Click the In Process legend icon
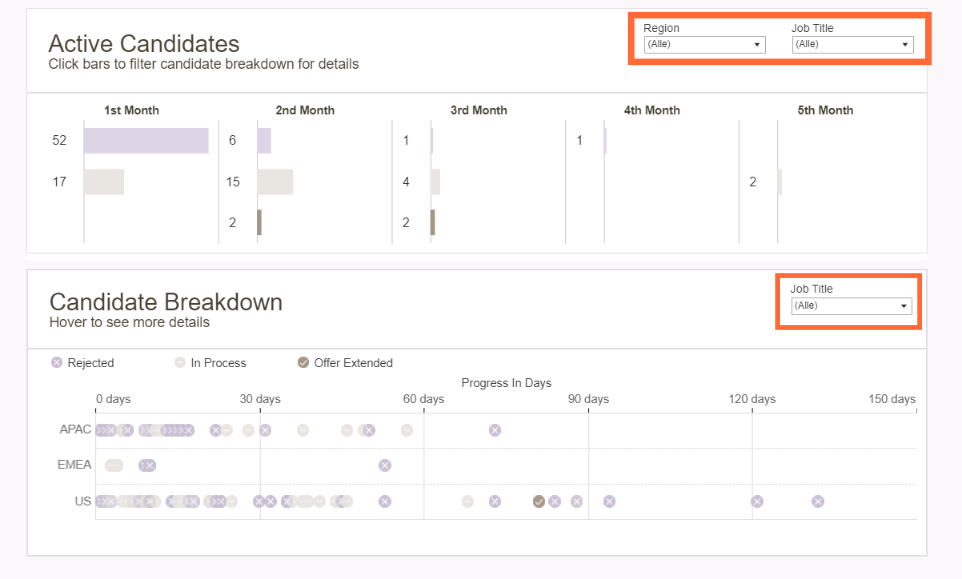The image size is (962, 579). click(x=180, y=363)
